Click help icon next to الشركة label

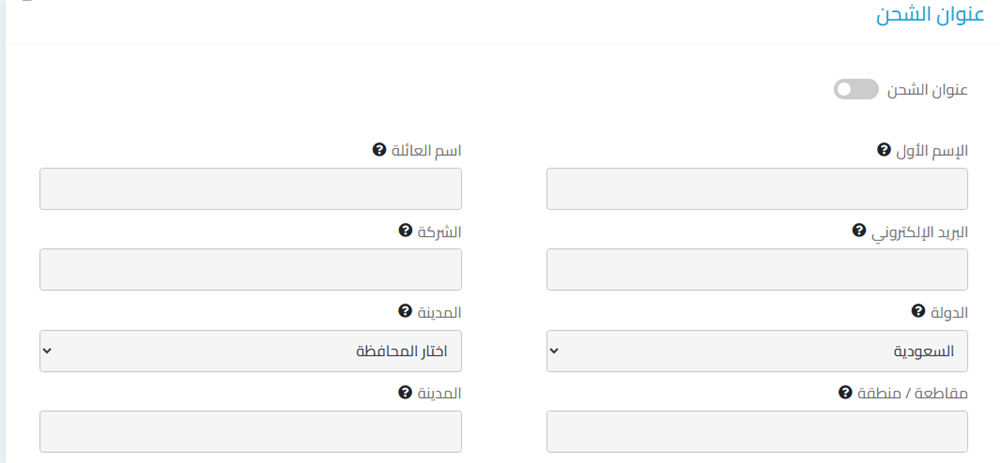tap(404, 231)
